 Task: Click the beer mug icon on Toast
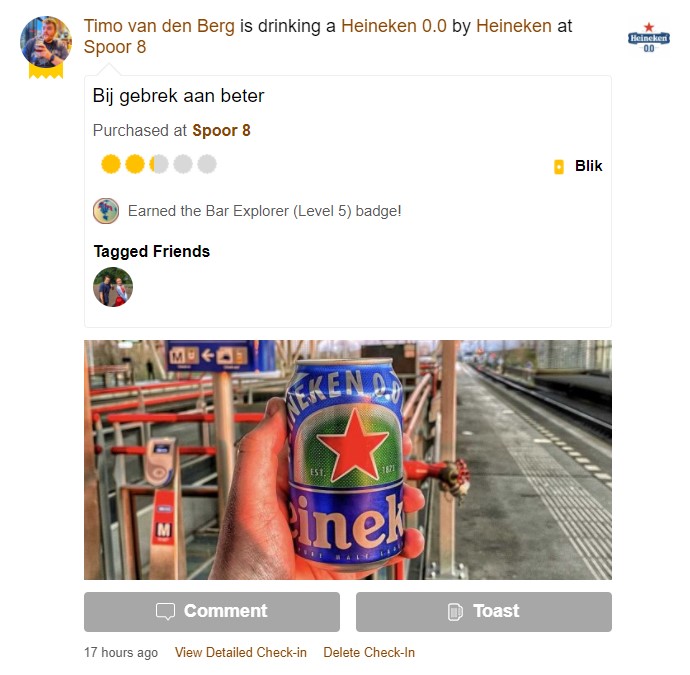click(455, 612)
